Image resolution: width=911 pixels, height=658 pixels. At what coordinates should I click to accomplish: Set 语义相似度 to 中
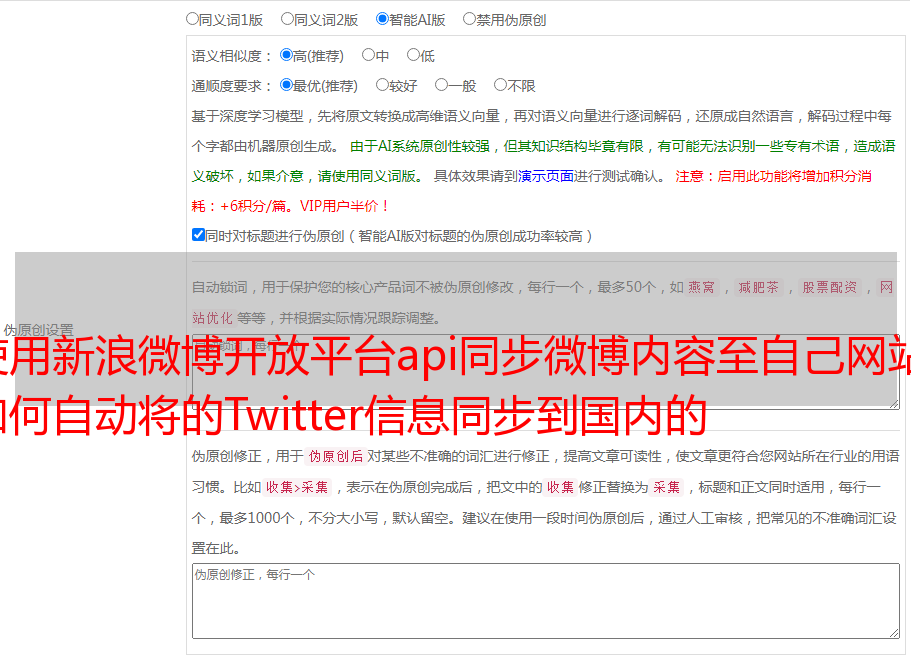[x=368, y=55]
